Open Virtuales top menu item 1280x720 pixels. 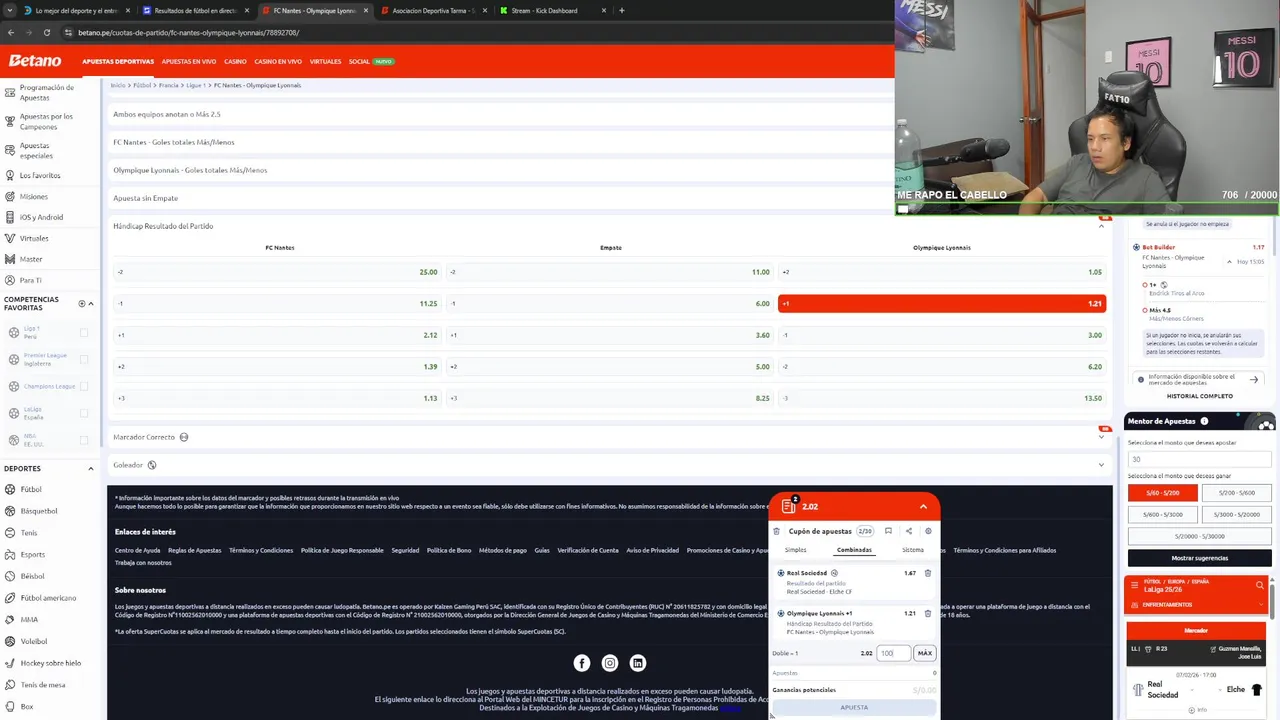(x=325, y=61)
